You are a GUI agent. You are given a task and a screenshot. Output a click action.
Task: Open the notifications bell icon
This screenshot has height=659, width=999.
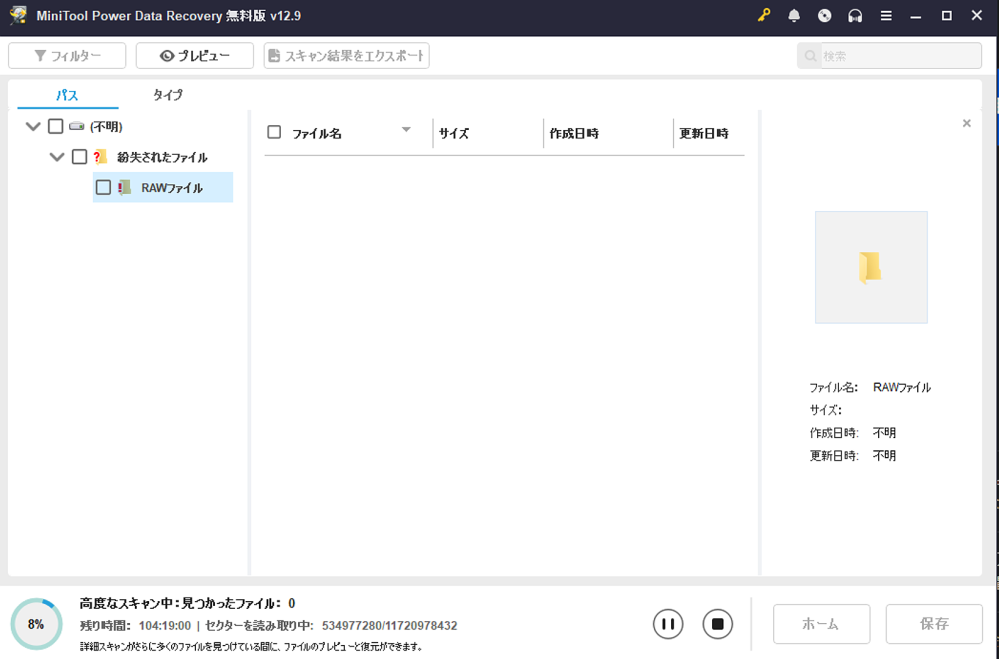(x=794, y=16)
